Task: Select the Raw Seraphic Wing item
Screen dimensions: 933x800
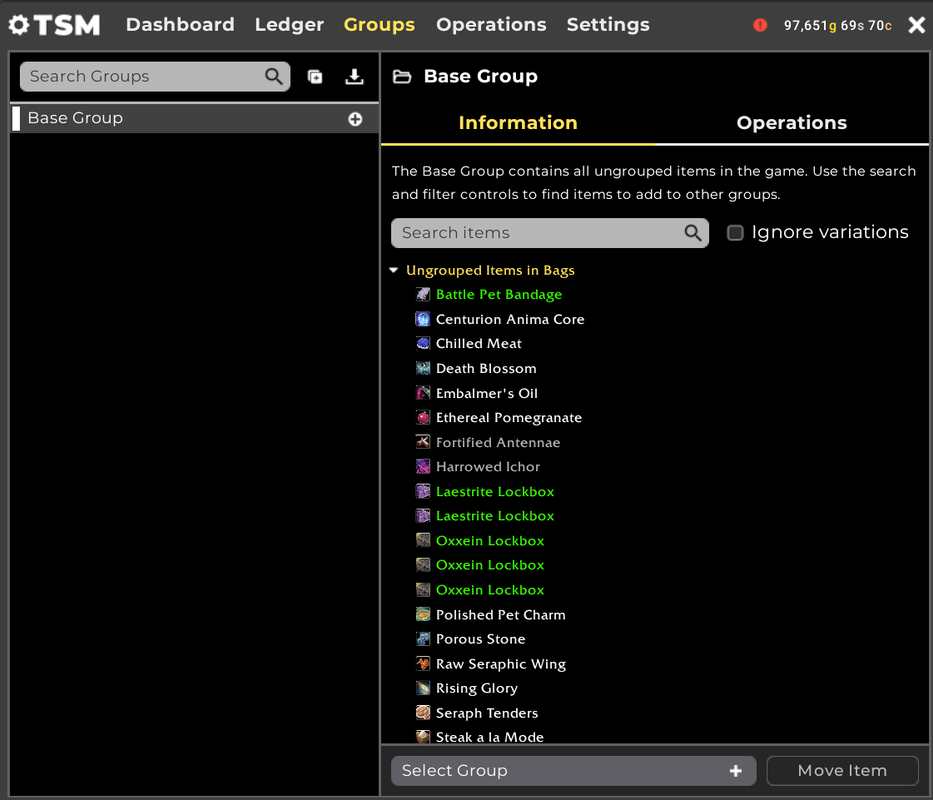Action: pyautogui.click(x=500, y=664)
